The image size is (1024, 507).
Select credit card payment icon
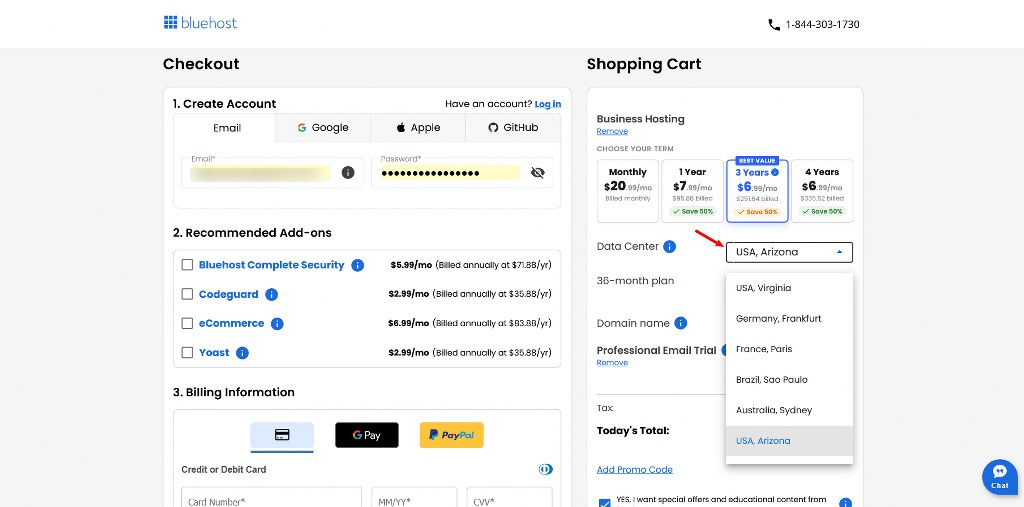[282, 435]
